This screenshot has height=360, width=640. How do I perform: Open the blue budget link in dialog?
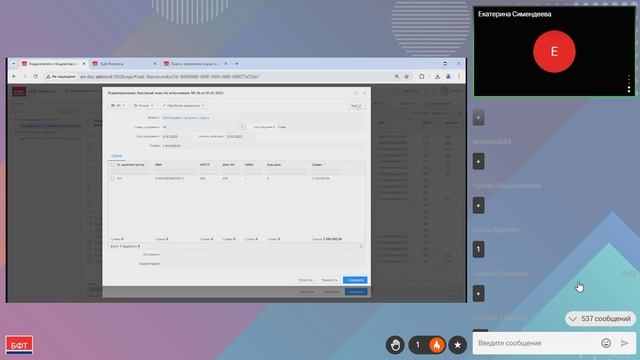click(186, 118)
